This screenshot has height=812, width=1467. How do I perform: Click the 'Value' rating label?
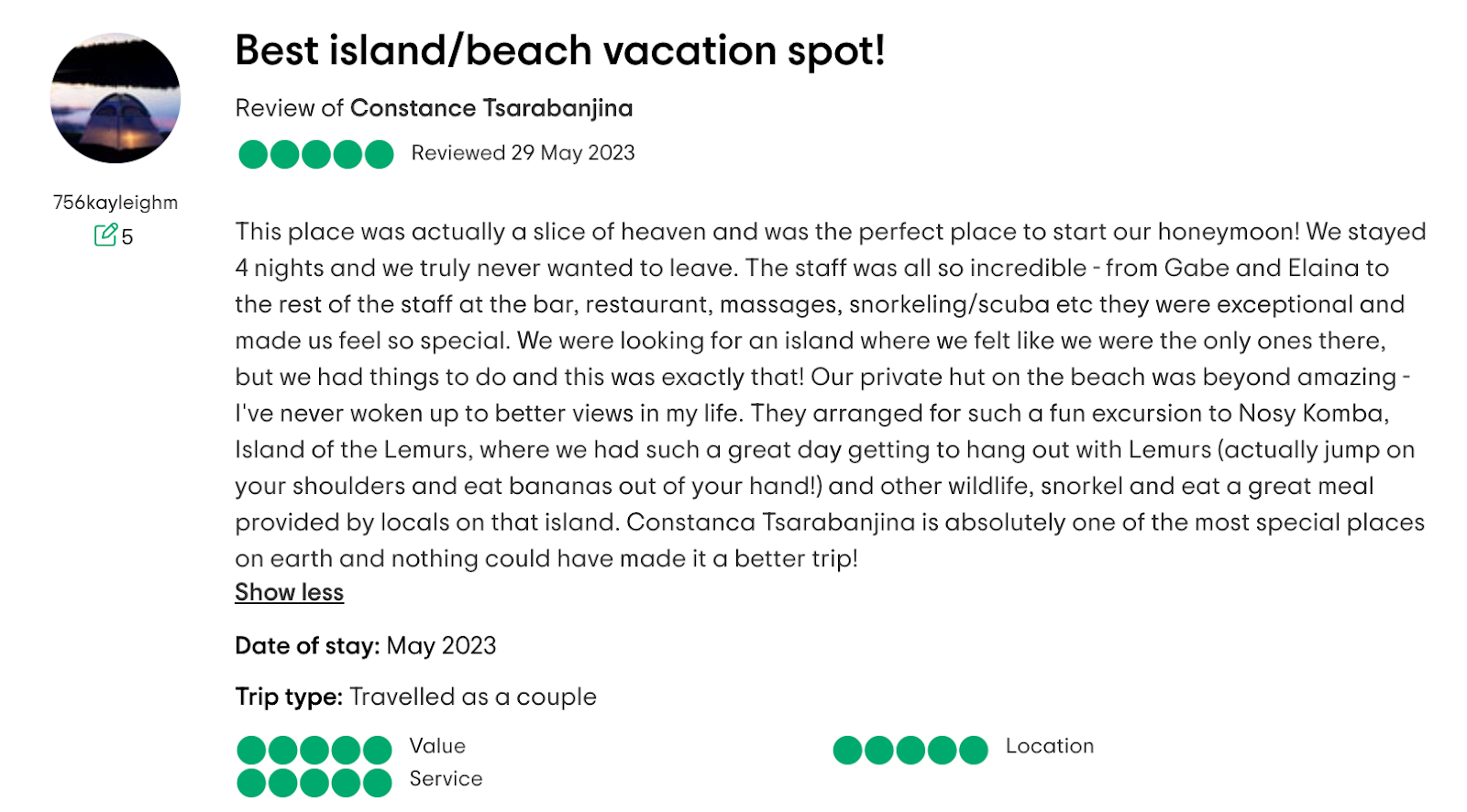(x=437, y=746)
